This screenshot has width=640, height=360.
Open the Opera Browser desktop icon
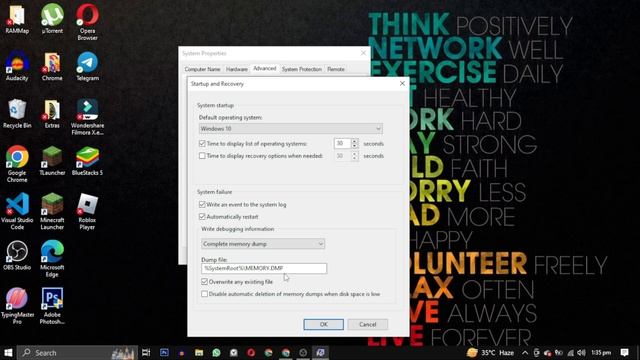coord(87,22)
